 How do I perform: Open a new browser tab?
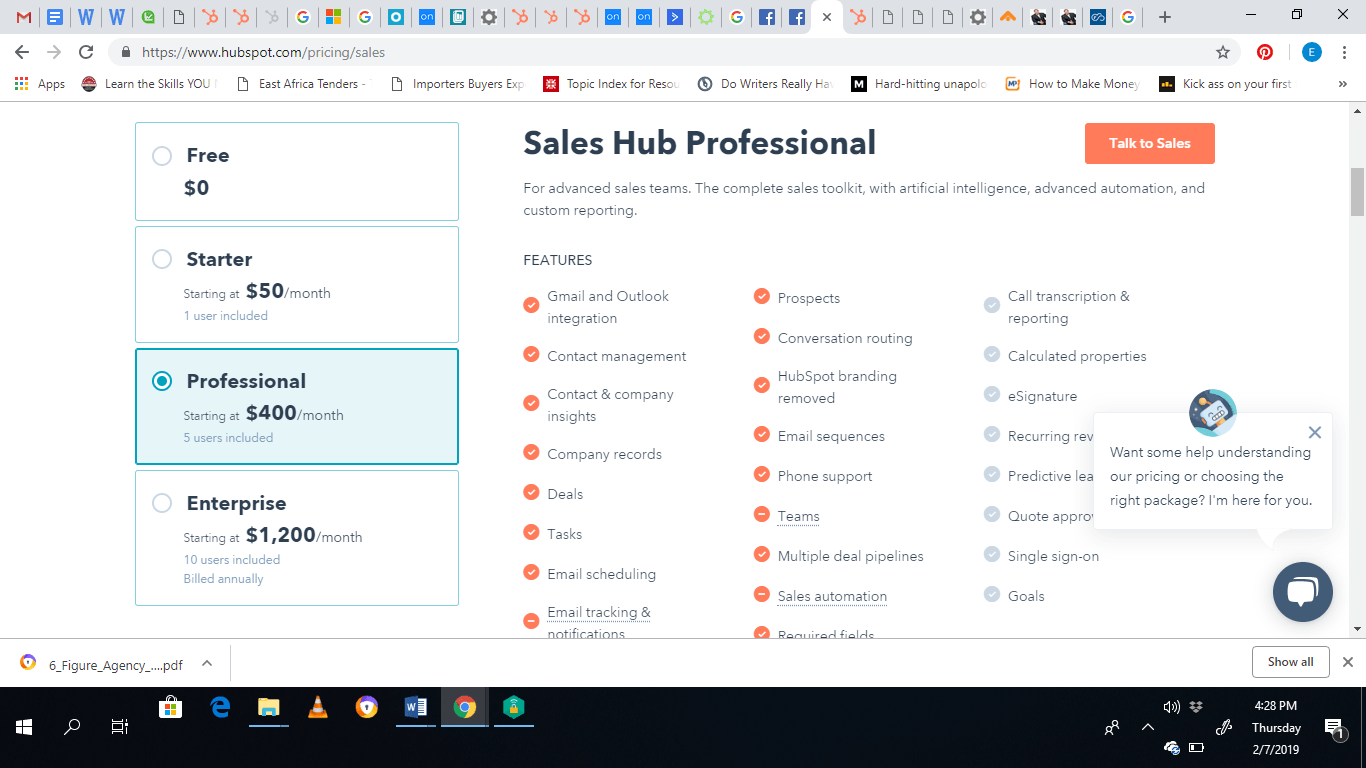[1165, 17]
